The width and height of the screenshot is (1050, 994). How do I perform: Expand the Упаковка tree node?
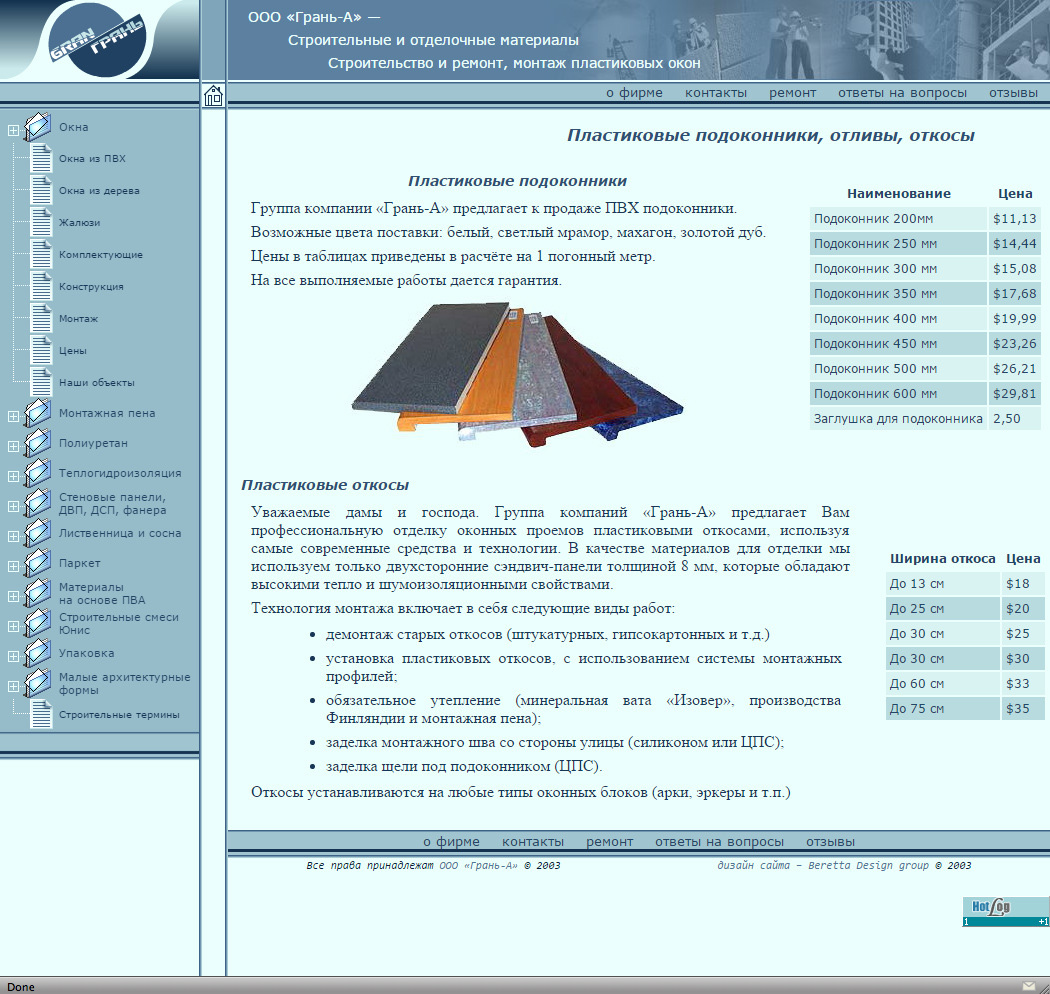click(x=13, y=657)
